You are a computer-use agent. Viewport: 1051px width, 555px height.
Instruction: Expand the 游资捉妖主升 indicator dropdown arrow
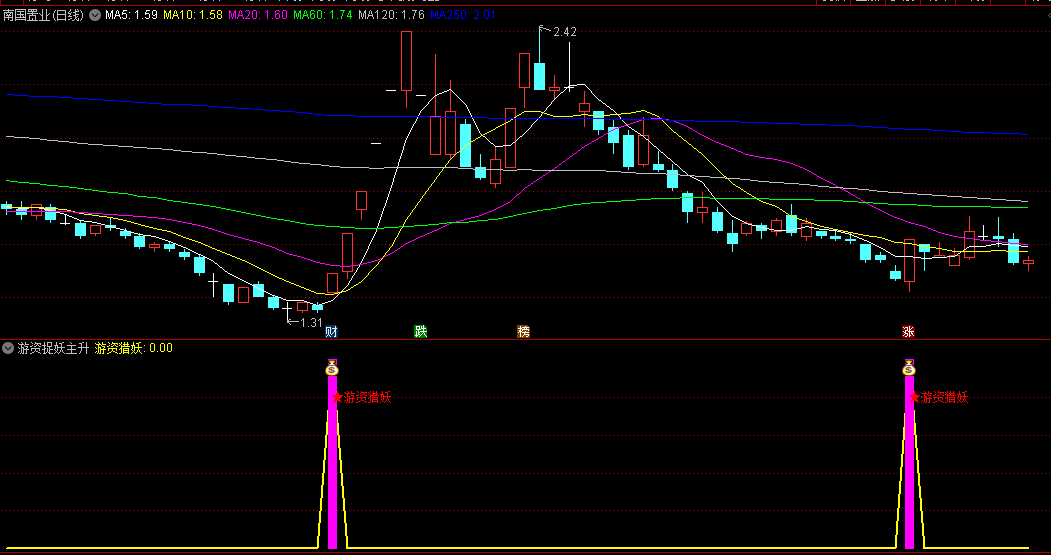(x=9, y=348)
